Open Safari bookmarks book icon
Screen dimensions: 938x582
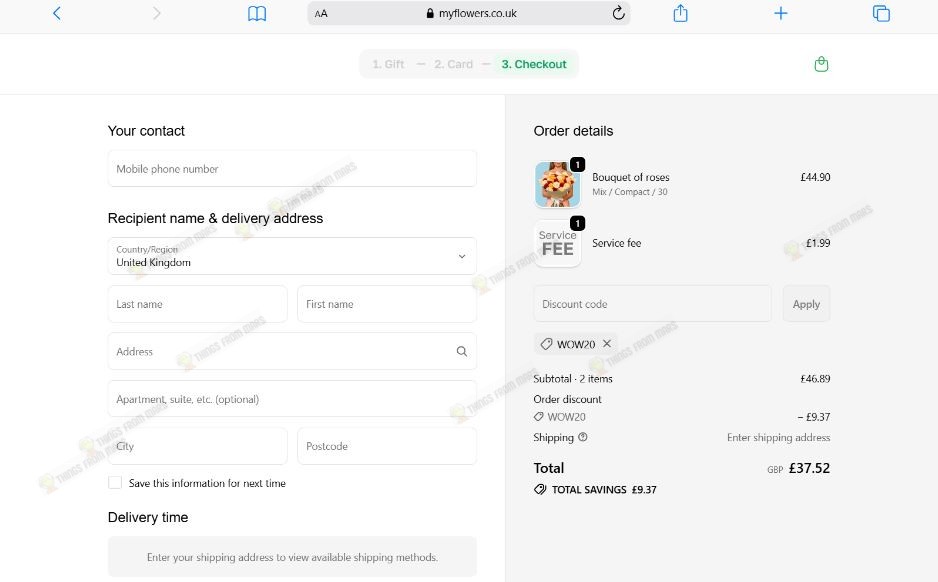257,13
